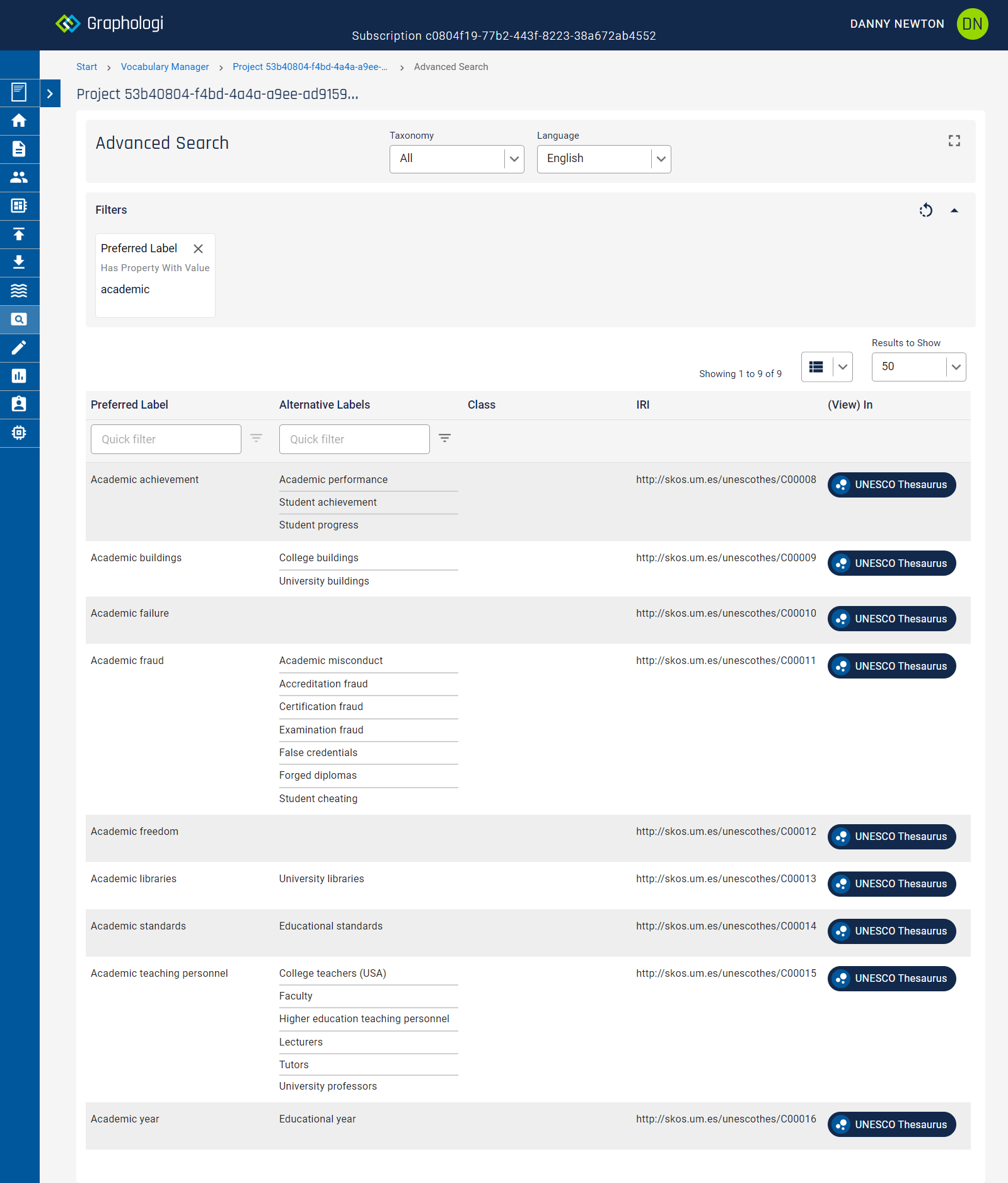View Academic teaching personnel in UNESCO Thesaurus
Image resolution: width=1008 pixels, height=1183 pixels.
891,979
